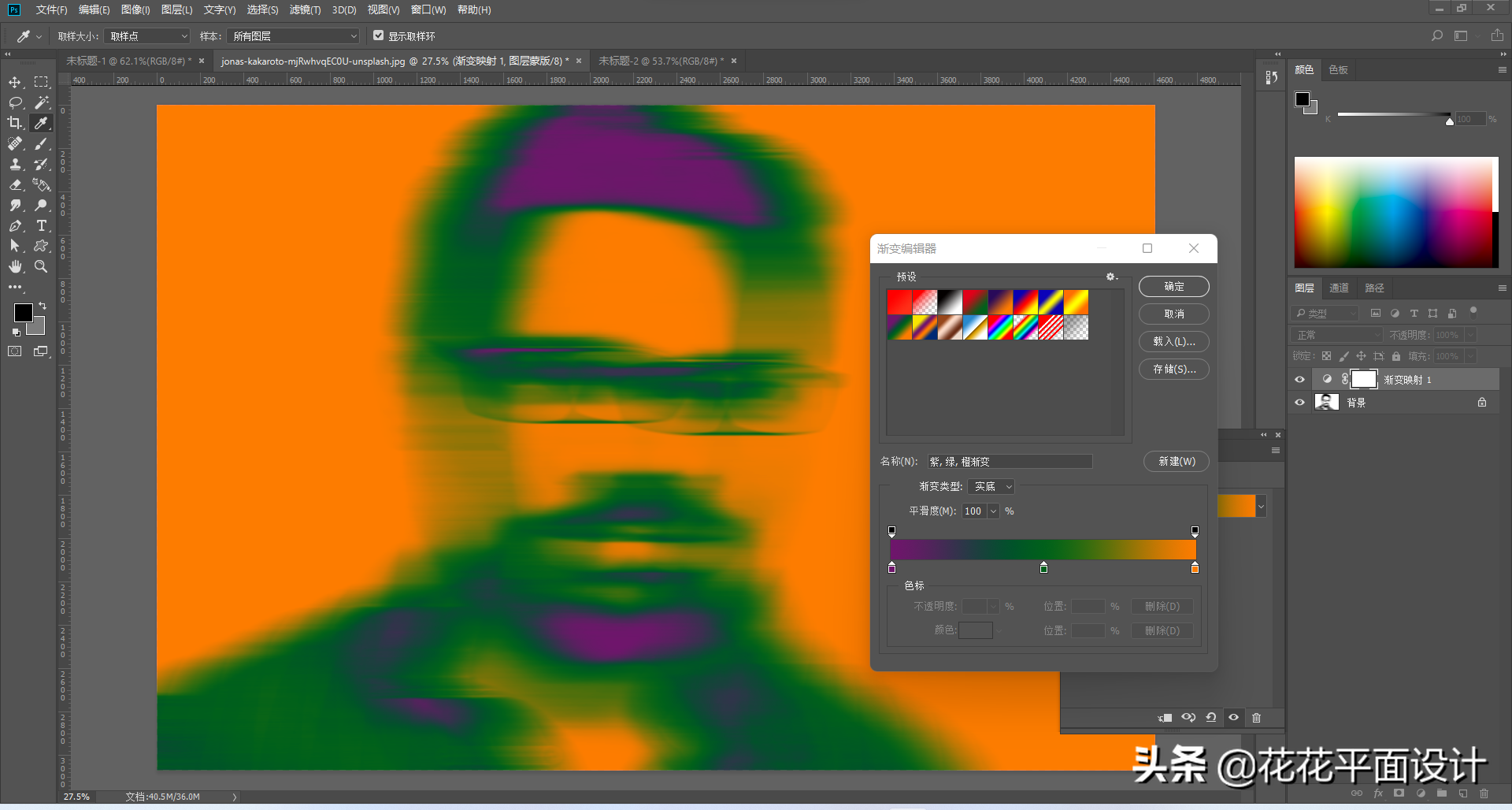Image resolution: width=1512 pixels, height=810 pixels.
Task: Open 滤镜(T) menu
Action: (x=305, y=9)
